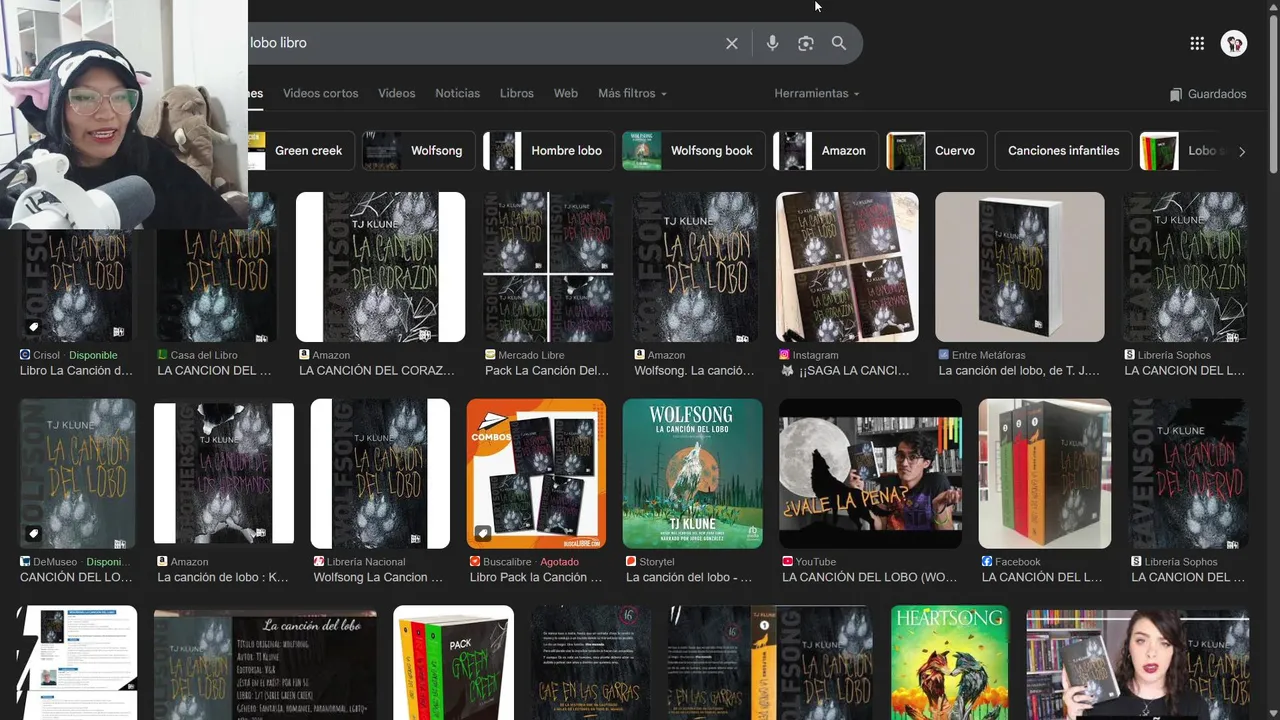Open Librería Sophos La Canción del Corazón cover

pyautogui.click(x=1185, y=267)
